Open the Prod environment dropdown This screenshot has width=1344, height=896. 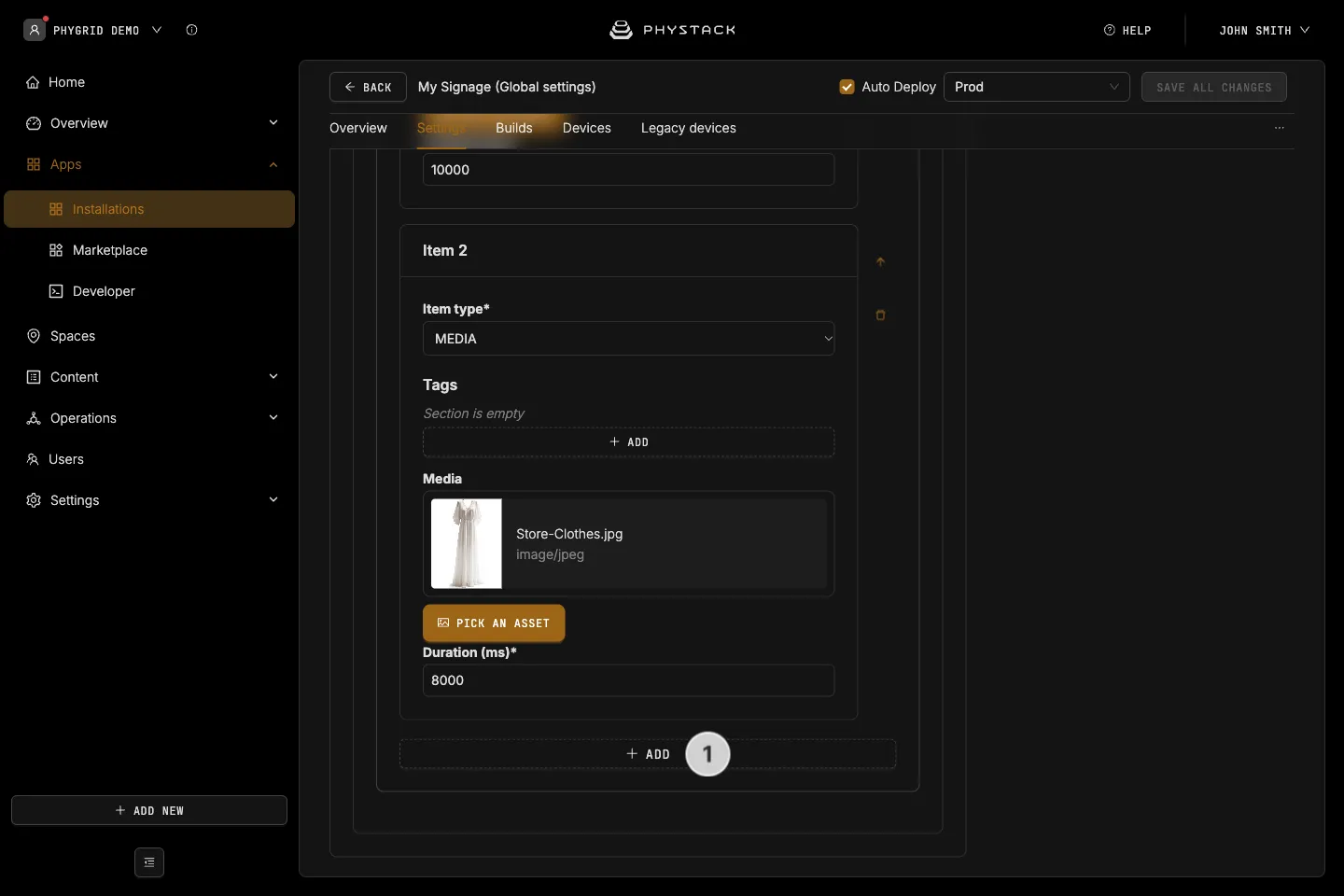(1037, 87)
